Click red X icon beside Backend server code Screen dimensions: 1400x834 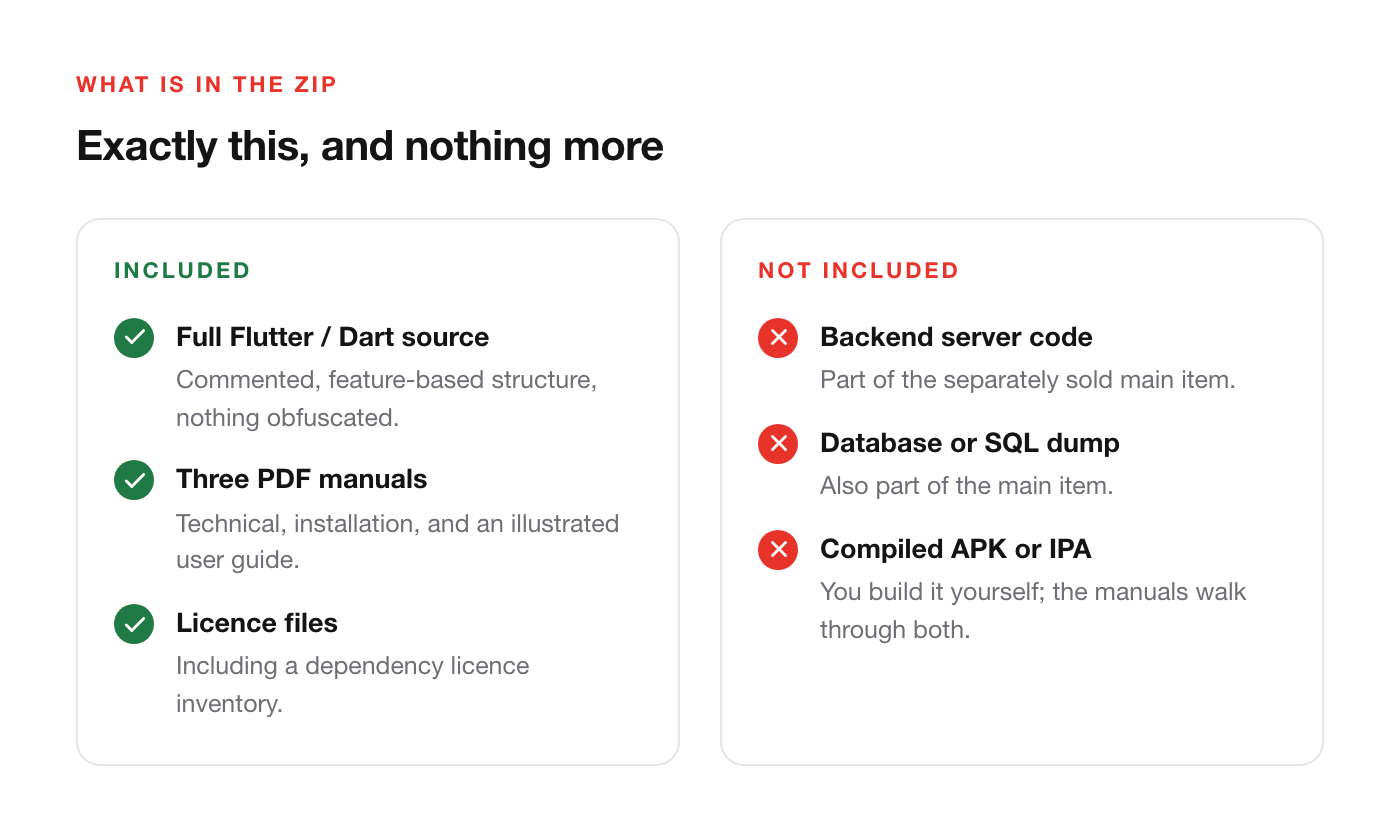pyautogui.click(x=778, y=338)
